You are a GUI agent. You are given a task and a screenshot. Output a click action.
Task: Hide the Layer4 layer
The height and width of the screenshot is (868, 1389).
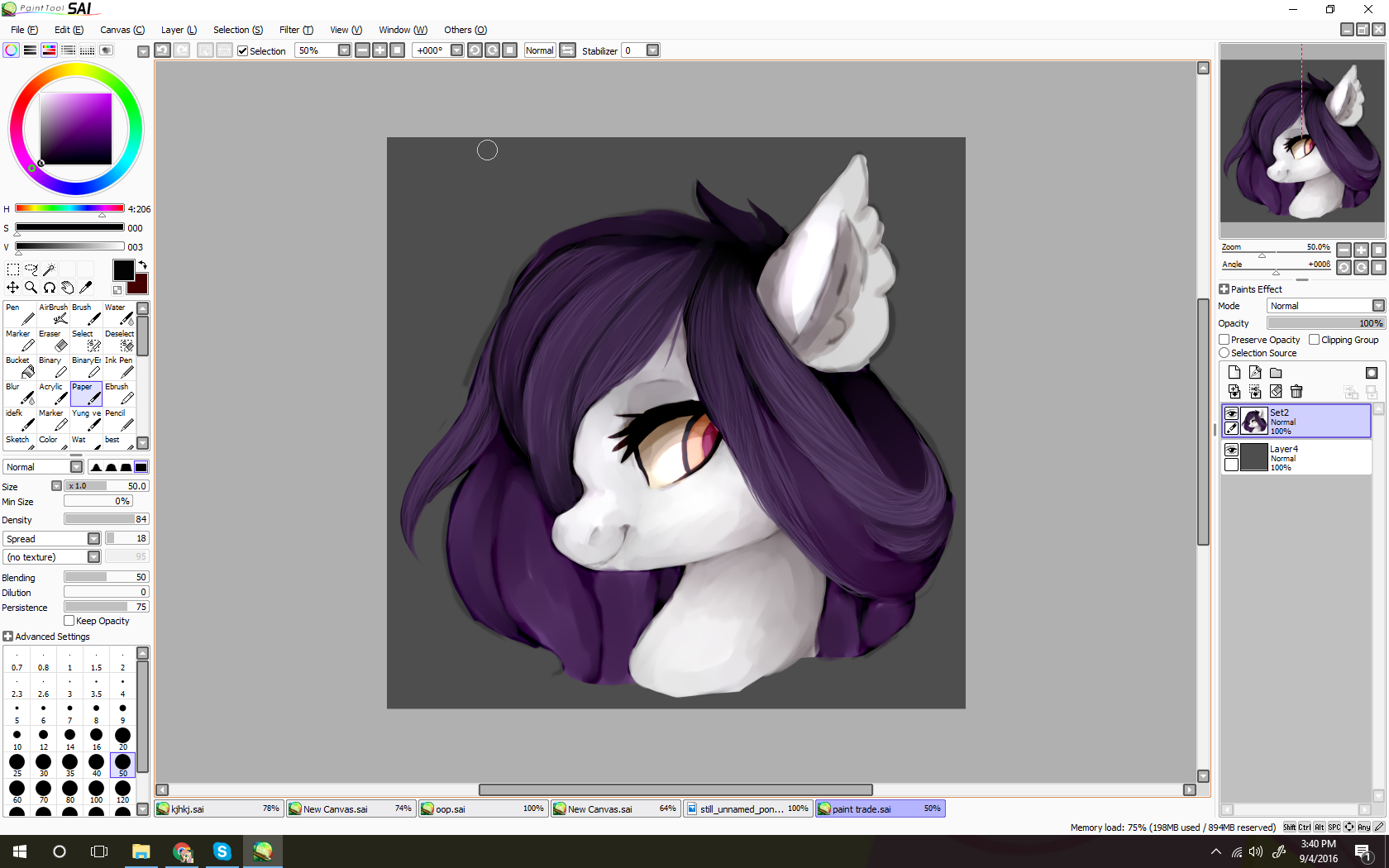(x=1232, y=450)
